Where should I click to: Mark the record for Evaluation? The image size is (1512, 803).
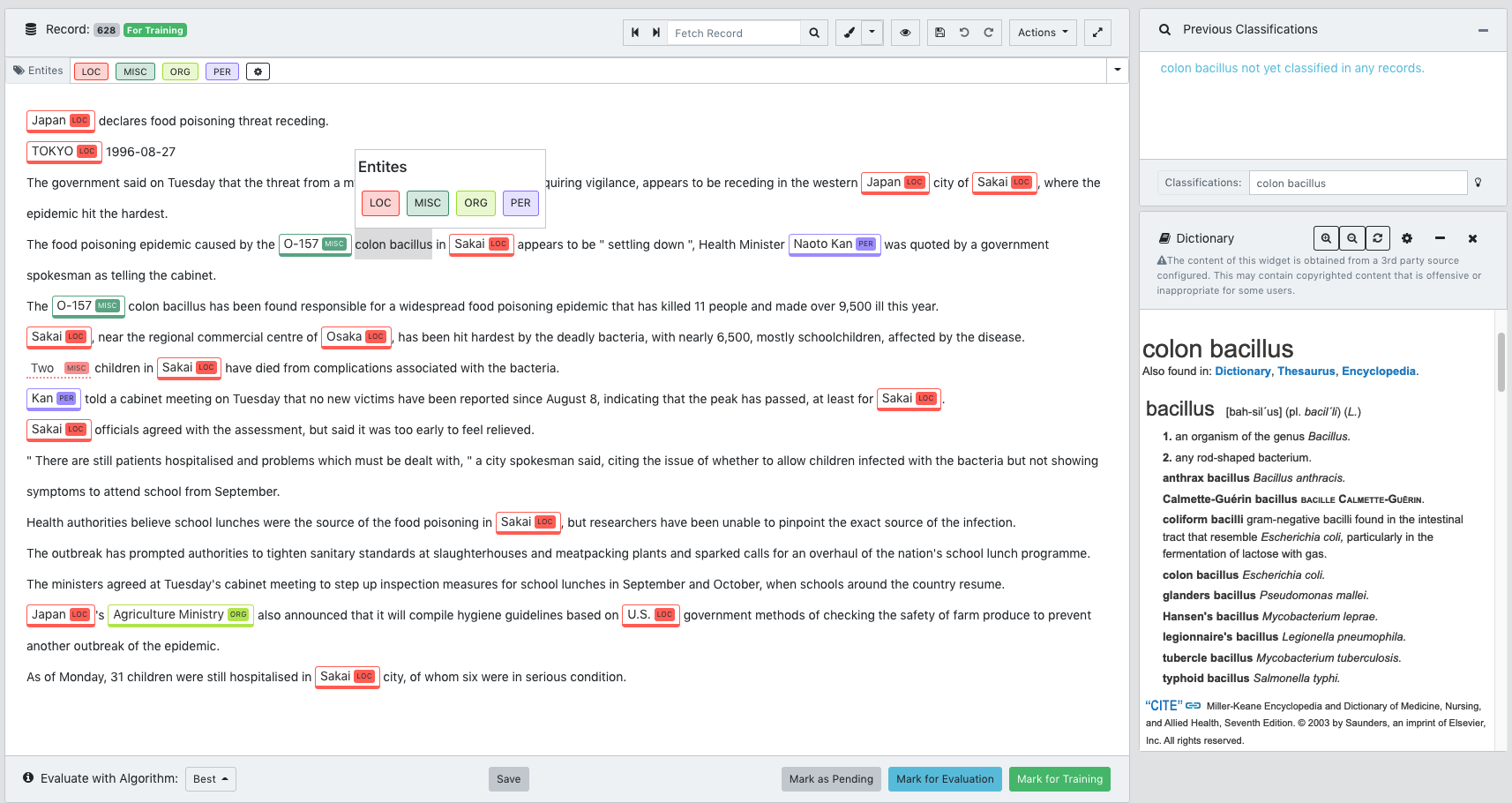pyautogui.click(x=945, y=779)
